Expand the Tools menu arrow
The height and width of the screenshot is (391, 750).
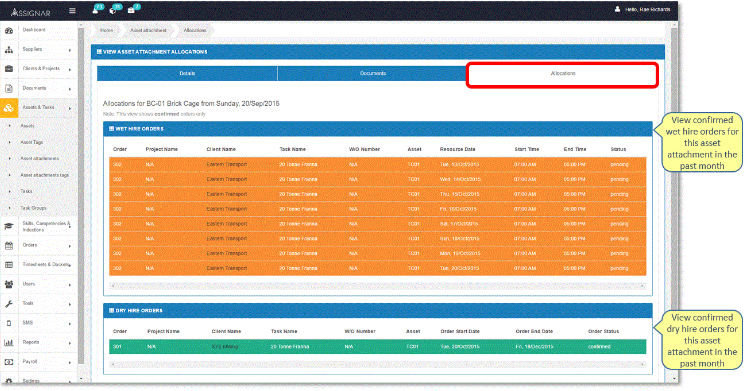pos(70,304)
